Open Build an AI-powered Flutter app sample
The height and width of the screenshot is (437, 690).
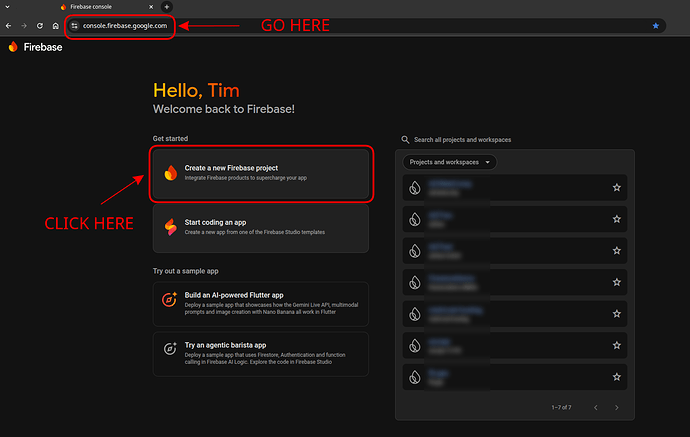tap(260, 302)
